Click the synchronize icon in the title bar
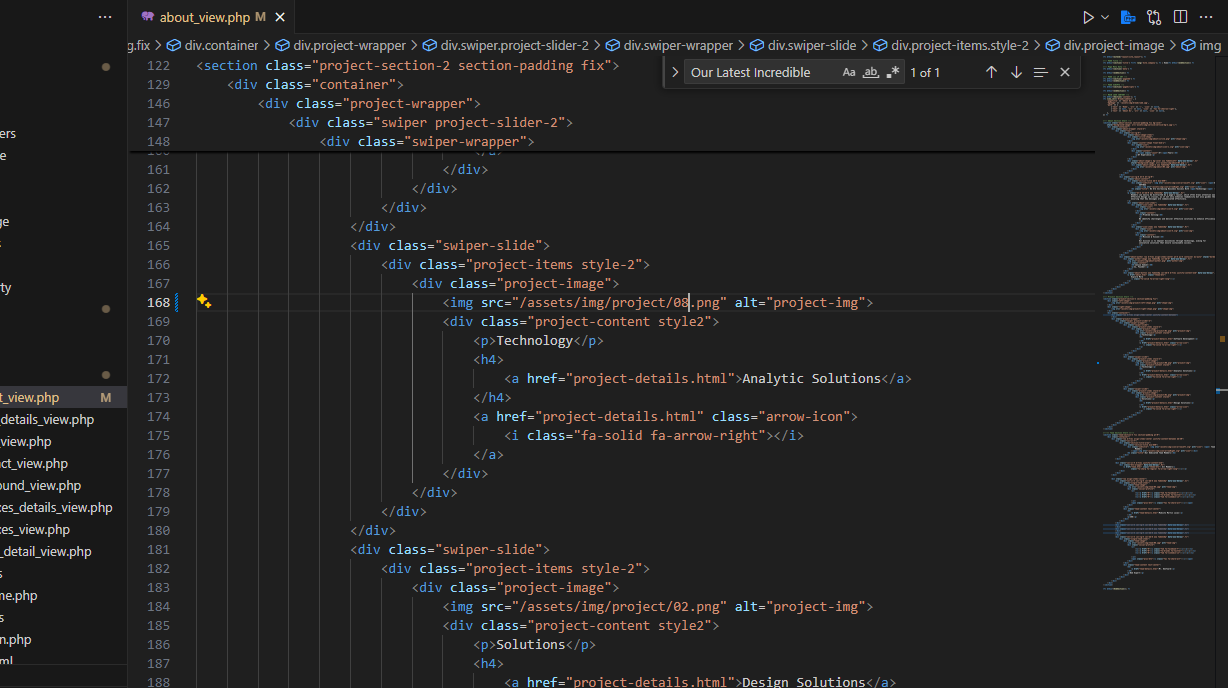This screenshot has width=1228, height=688. coord(1153,17)
